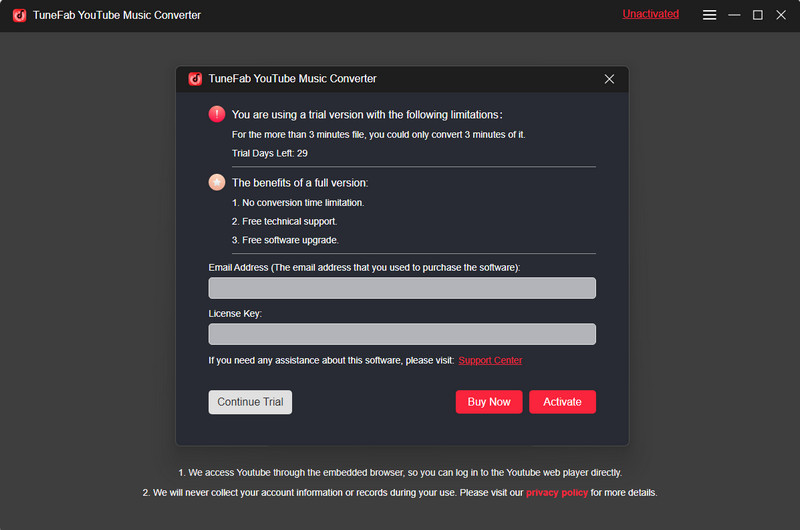The width and height of the screenshot is (800, 530).
Task: Click the star benefits icon
Action: [217, 182]
